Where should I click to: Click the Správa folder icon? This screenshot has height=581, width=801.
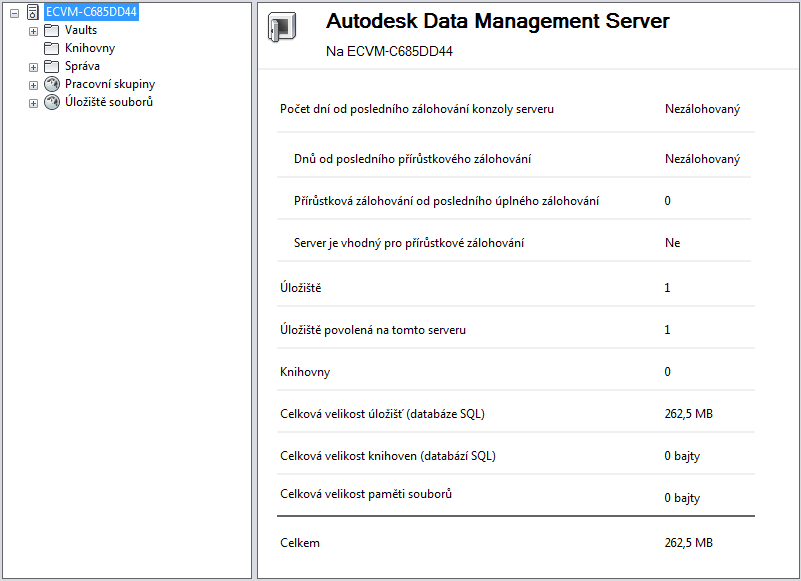[52, 66]
